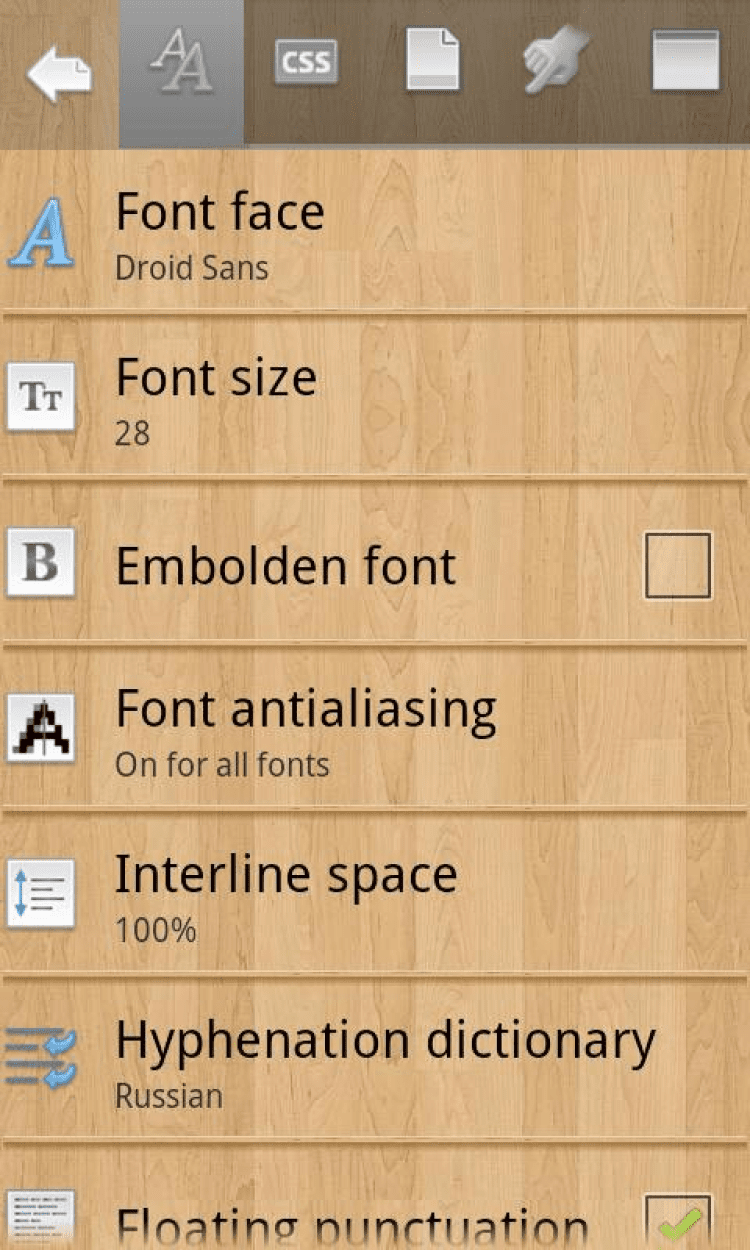Open the page settings tab icon

(x=433, y=60)
